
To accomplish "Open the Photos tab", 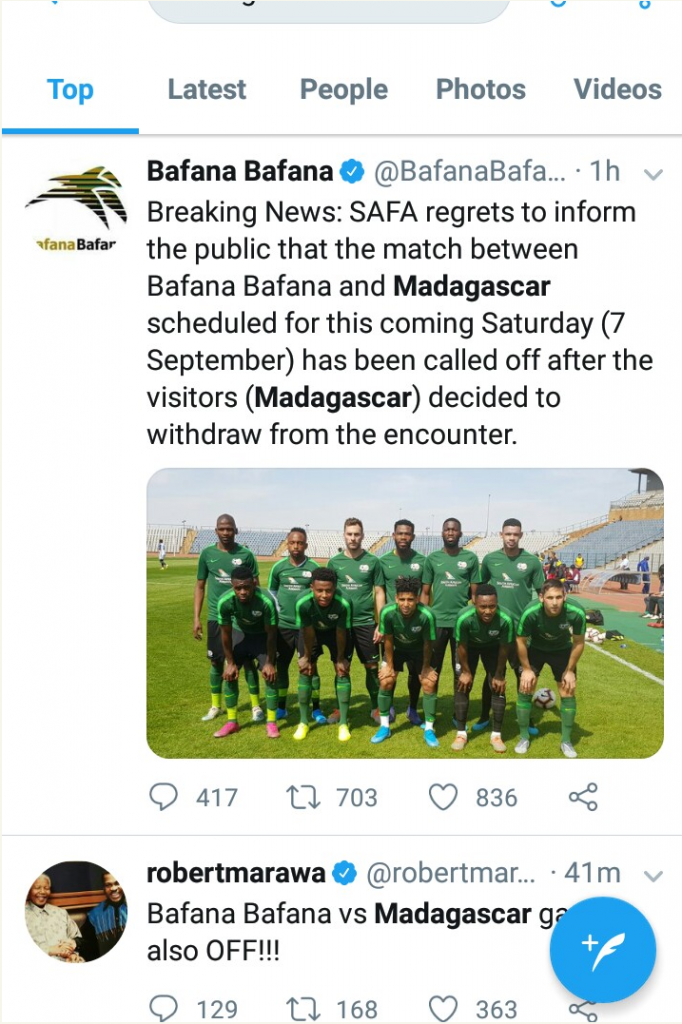I will click(x=480, y=90).
